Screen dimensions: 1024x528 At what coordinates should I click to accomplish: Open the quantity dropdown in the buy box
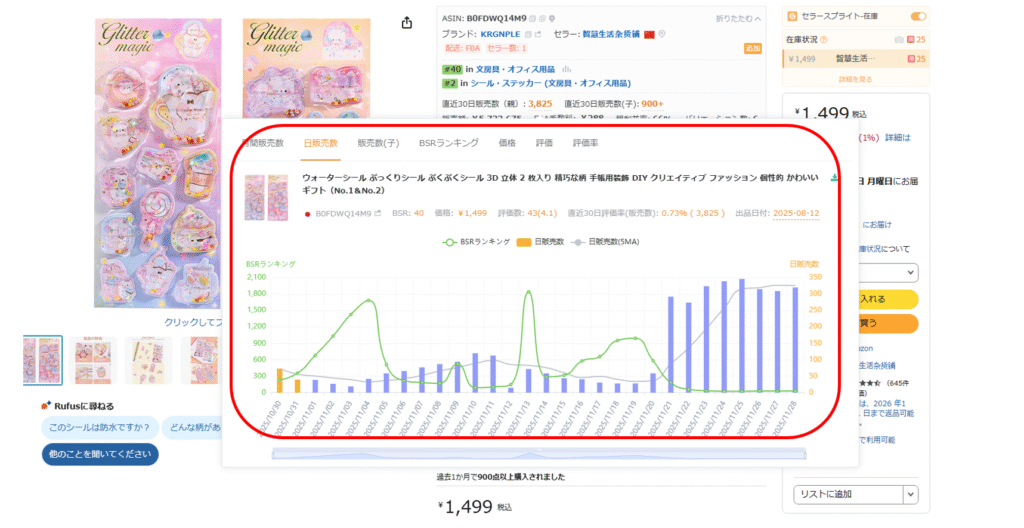point(910,272)
